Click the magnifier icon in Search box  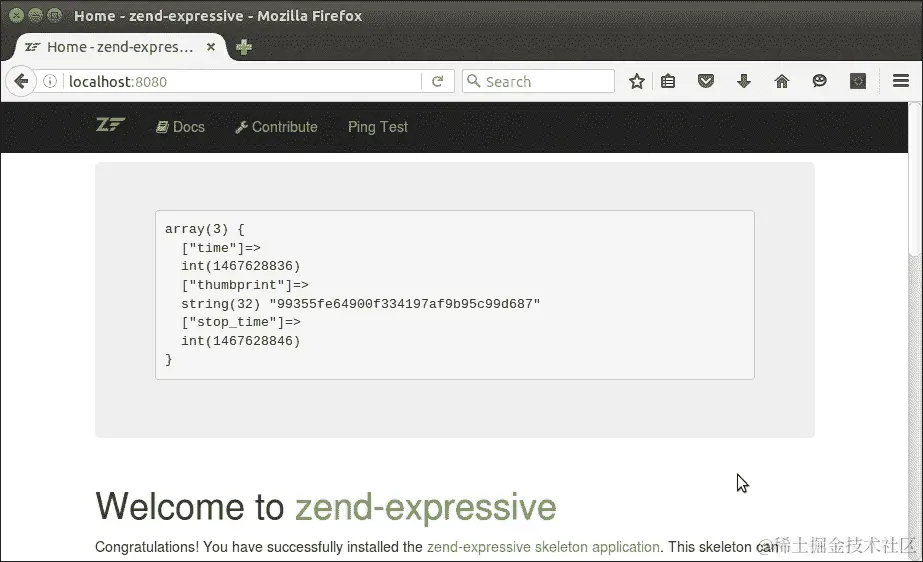pyautogui.click(x=473, y=81)
